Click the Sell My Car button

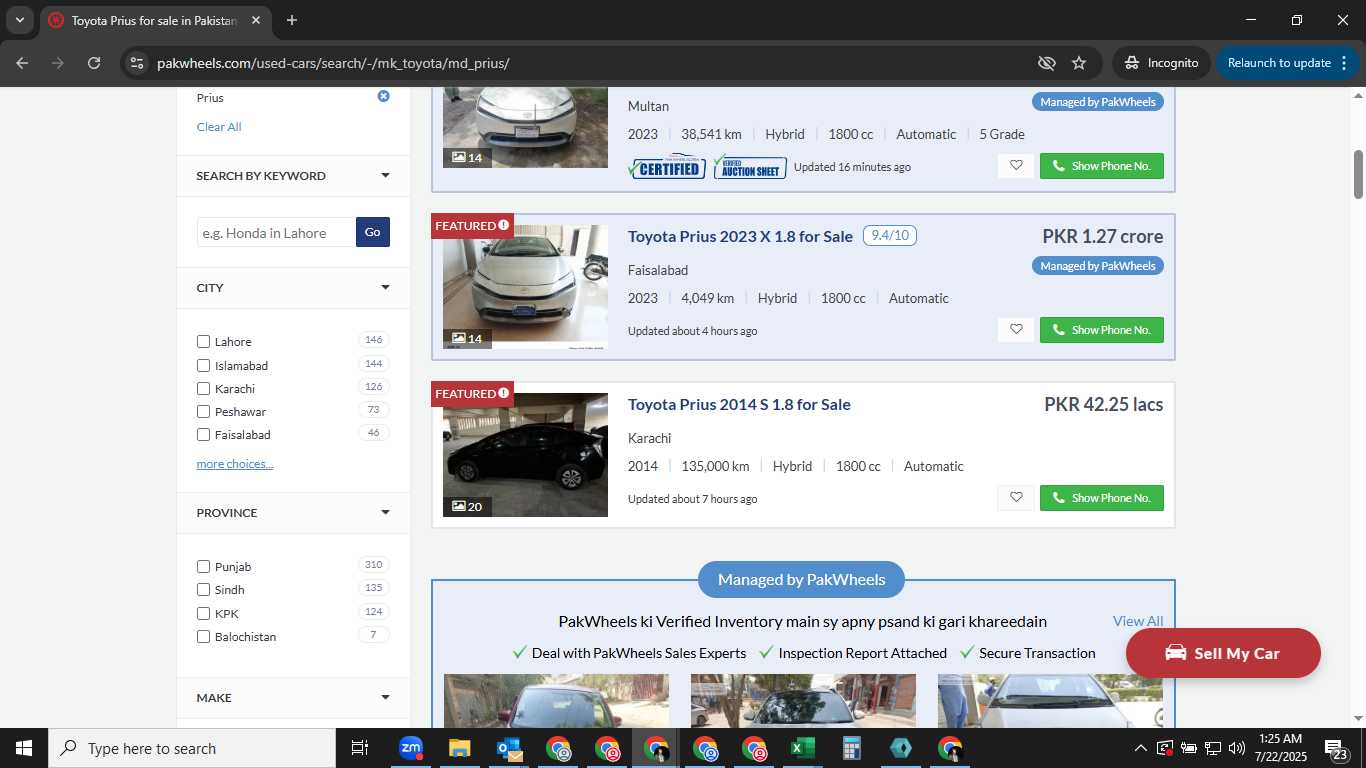(x=1223, y=653)
